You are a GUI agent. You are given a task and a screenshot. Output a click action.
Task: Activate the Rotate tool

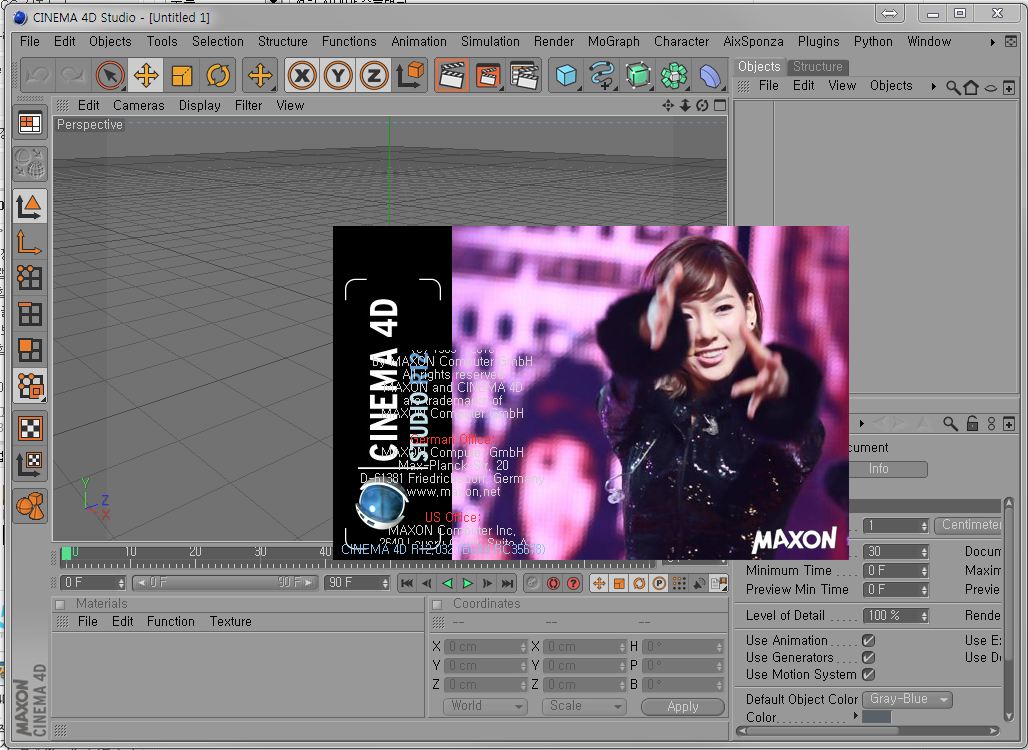[x=218, y=75]
